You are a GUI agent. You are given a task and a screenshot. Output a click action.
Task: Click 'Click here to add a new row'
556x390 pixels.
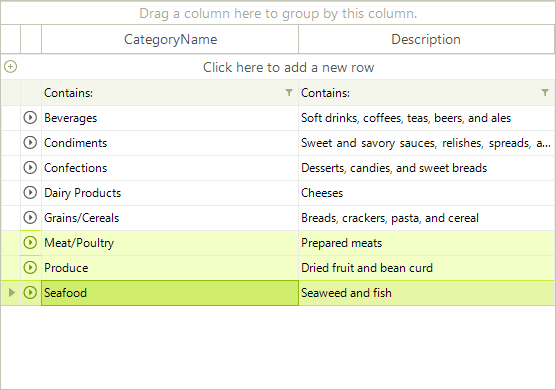pyautogui.click(x=288, y=67)
